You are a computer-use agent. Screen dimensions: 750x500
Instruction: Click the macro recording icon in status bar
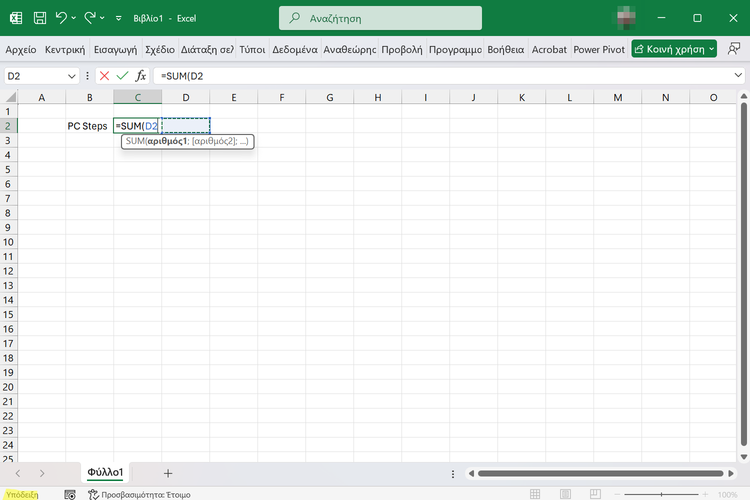point(70,494)
